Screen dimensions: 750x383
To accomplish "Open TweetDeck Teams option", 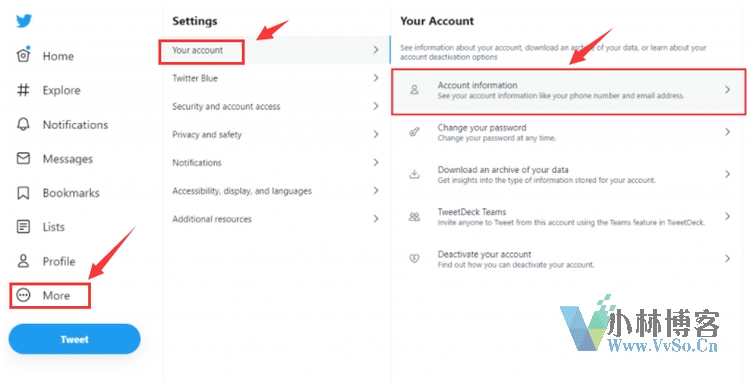I will coord(569,217).
